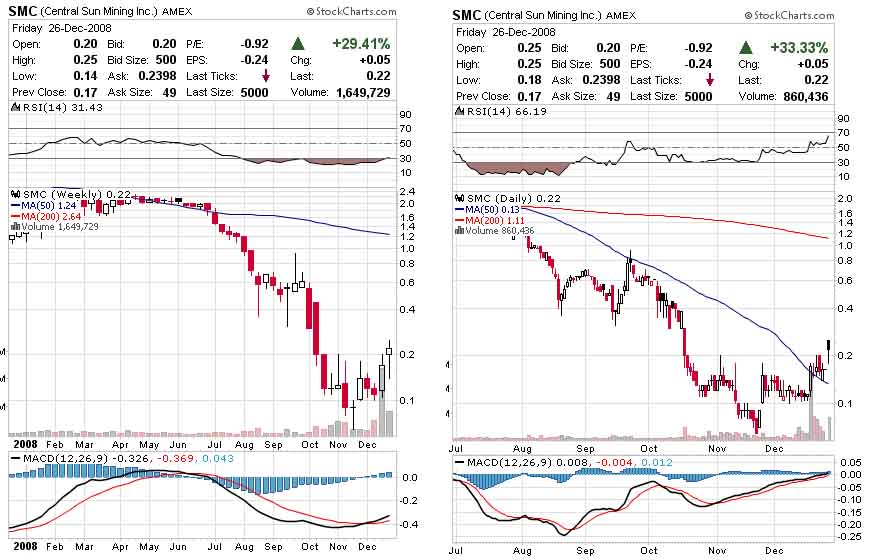The width and height of the screenshot is (869, 560).
Task: Click the bar icon beside Volume 860,436 legend
Action: click(459, 231)
